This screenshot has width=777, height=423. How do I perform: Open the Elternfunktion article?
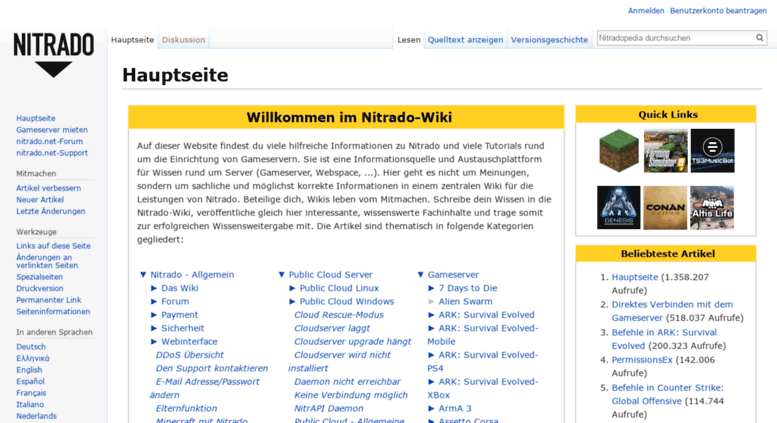186,408
